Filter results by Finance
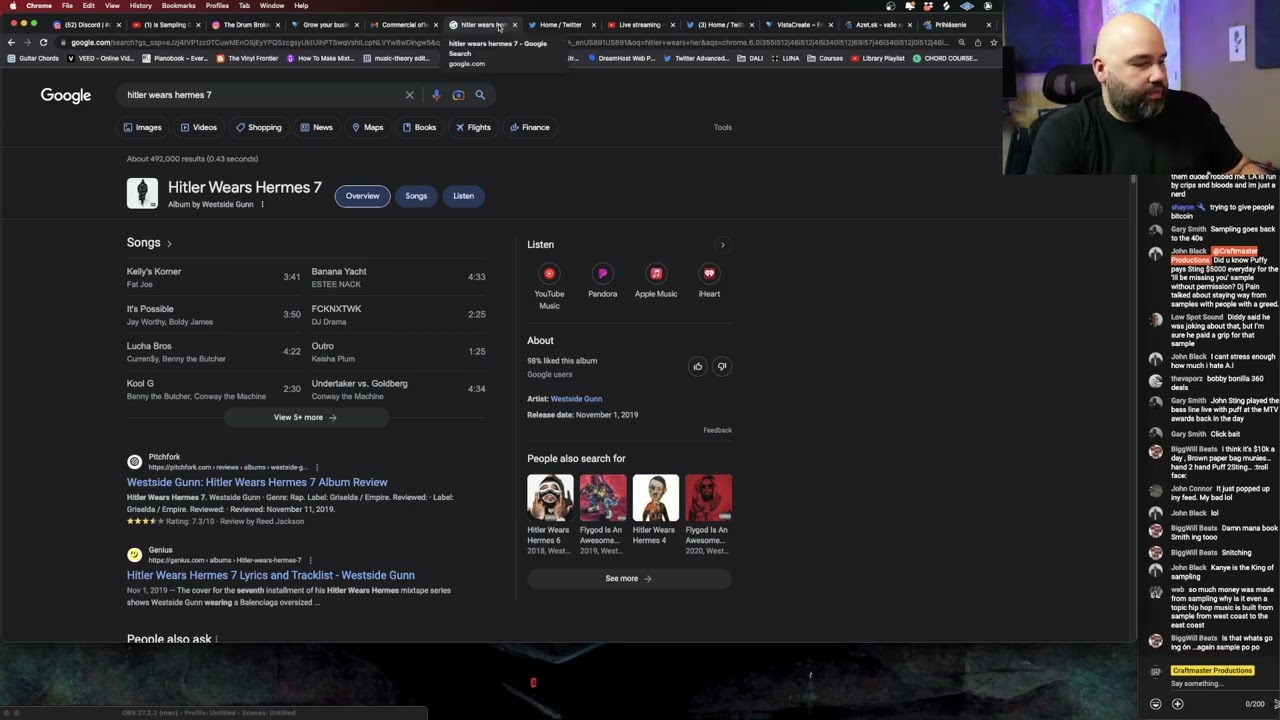This screenshot has width=1280, height=720. click(x=529, y=127)
